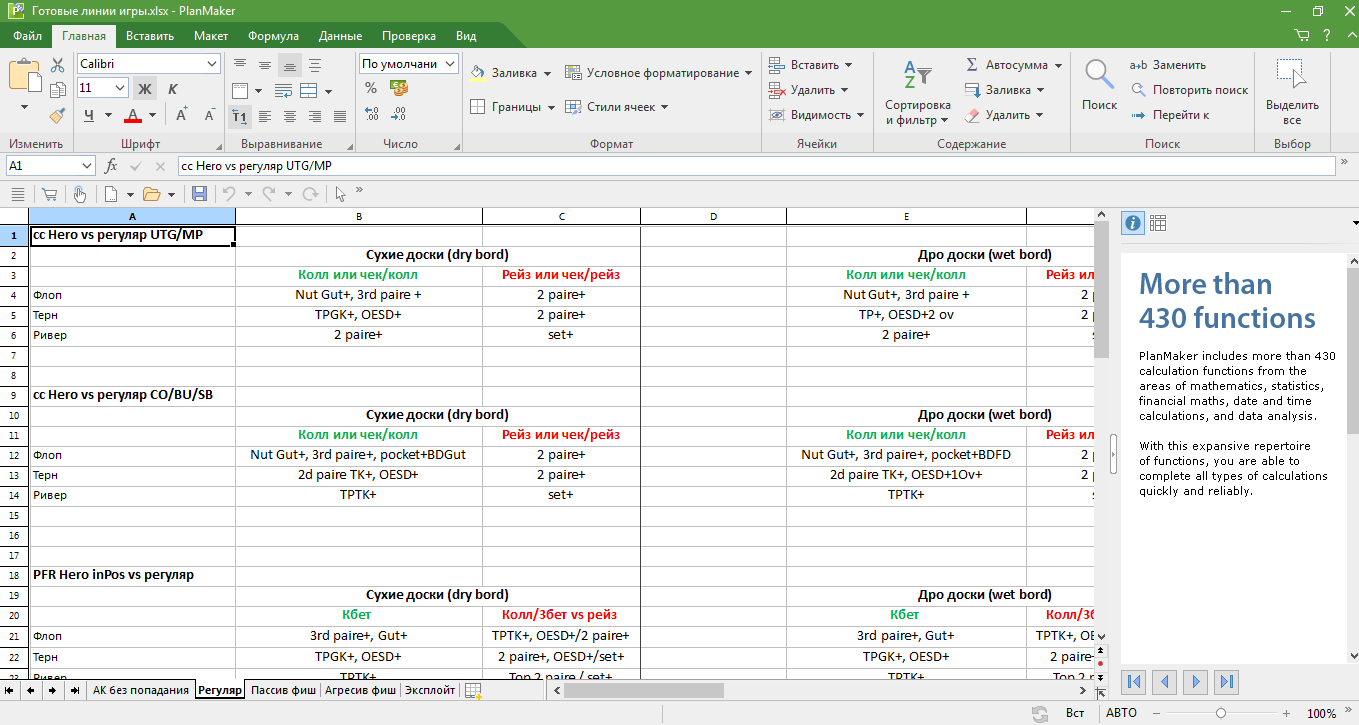Toggle right horizontal alignment

tap(315, 116)
